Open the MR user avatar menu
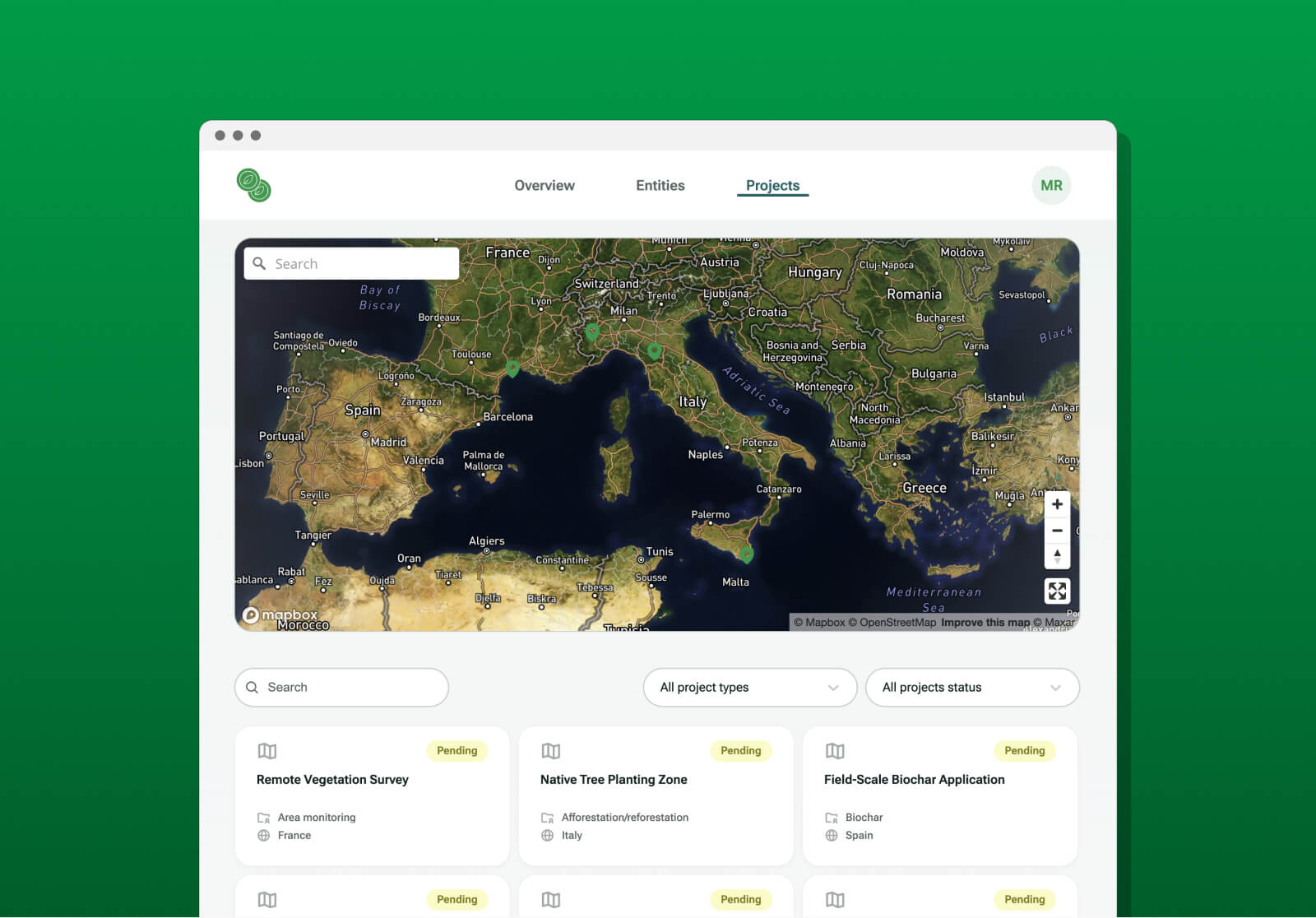1316x918 pixels. (x=1051, y=186)
